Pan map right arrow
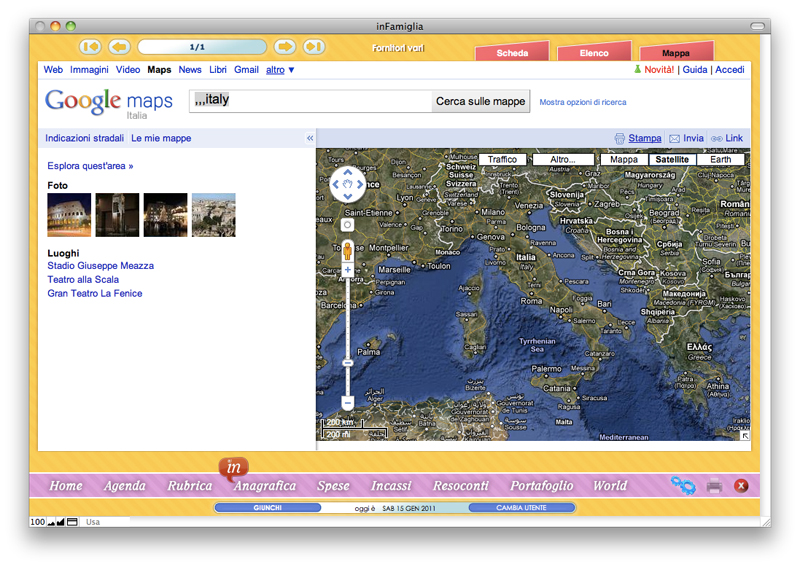The image size is (800, 567). [360, 185]
